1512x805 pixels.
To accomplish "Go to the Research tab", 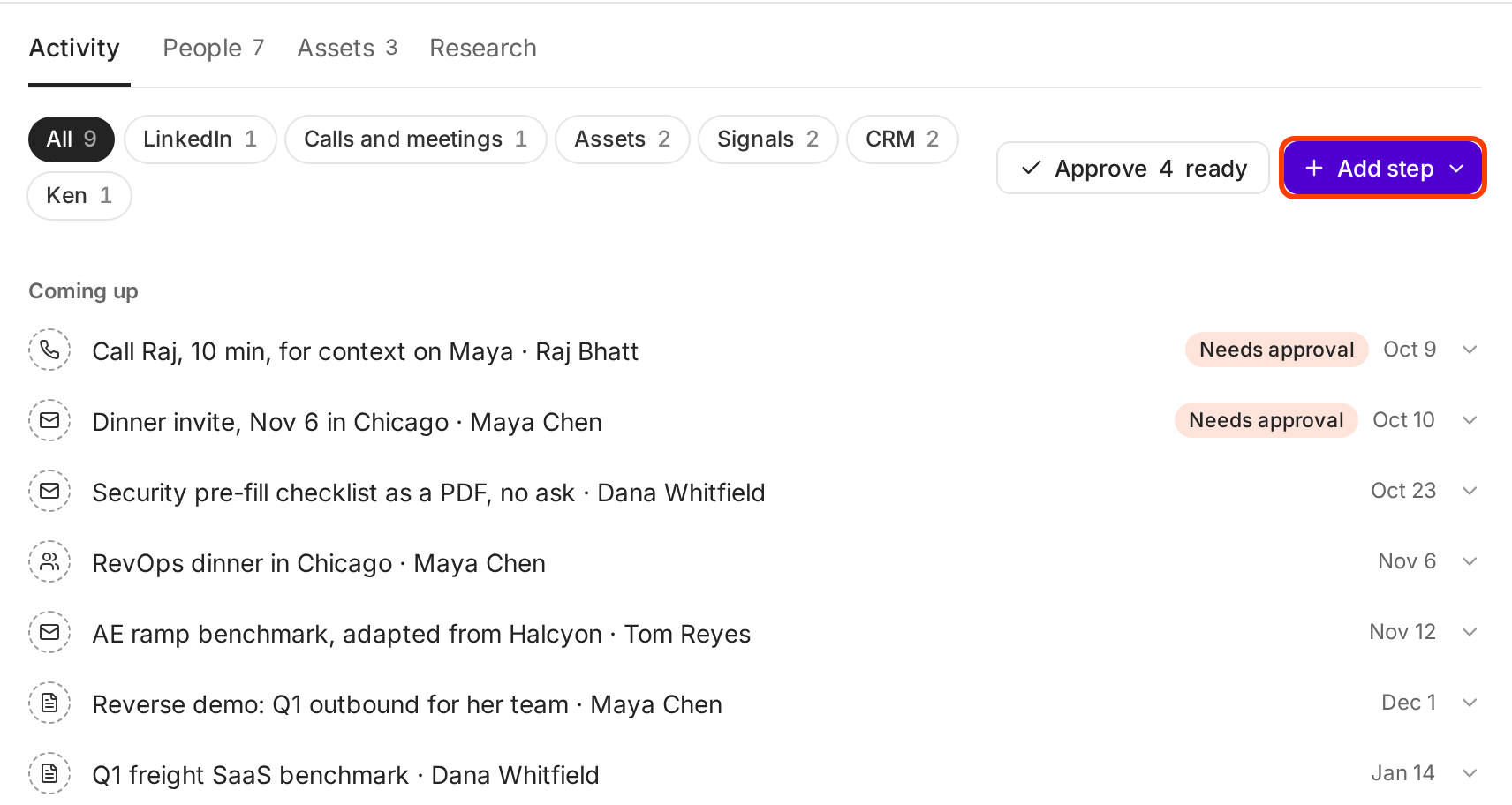I will [483, 48].
